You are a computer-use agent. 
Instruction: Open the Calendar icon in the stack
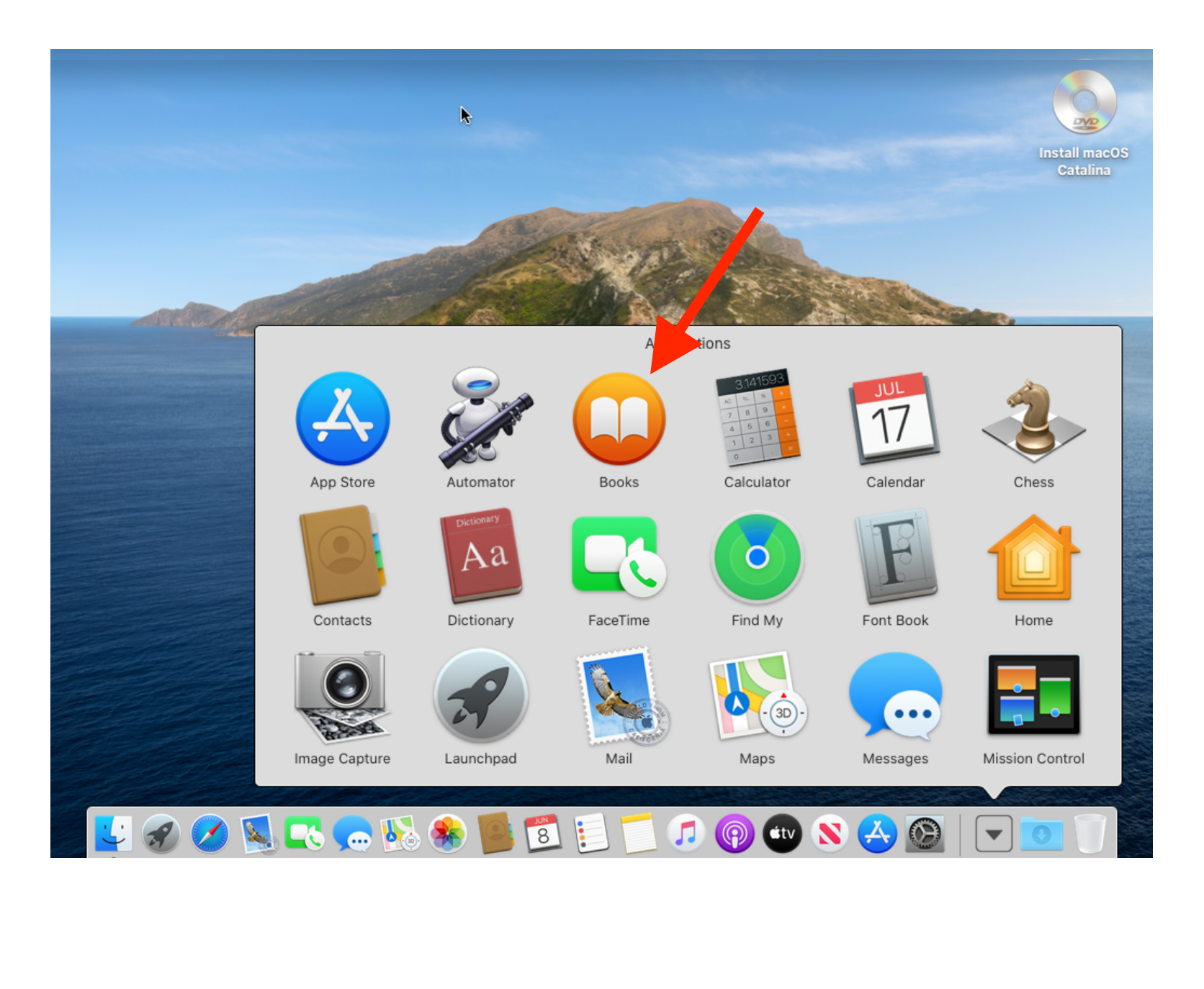tap(895, 418)
